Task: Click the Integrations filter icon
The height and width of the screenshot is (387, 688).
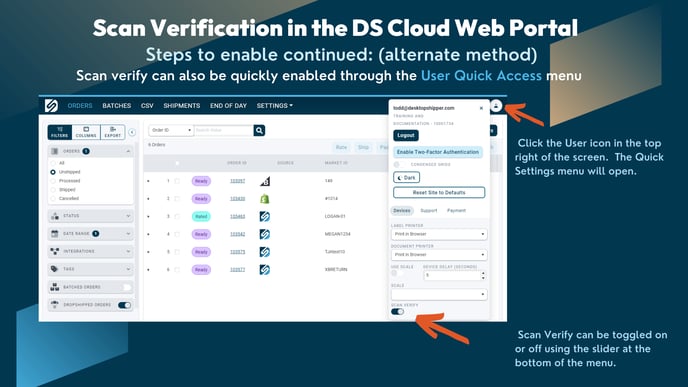Action: pyautogui.click(x=55, y=251)
